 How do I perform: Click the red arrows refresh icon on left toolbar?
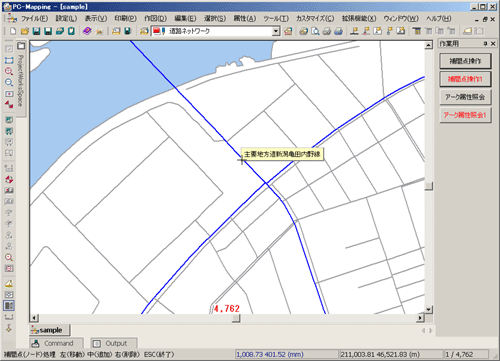click(9, 105)
